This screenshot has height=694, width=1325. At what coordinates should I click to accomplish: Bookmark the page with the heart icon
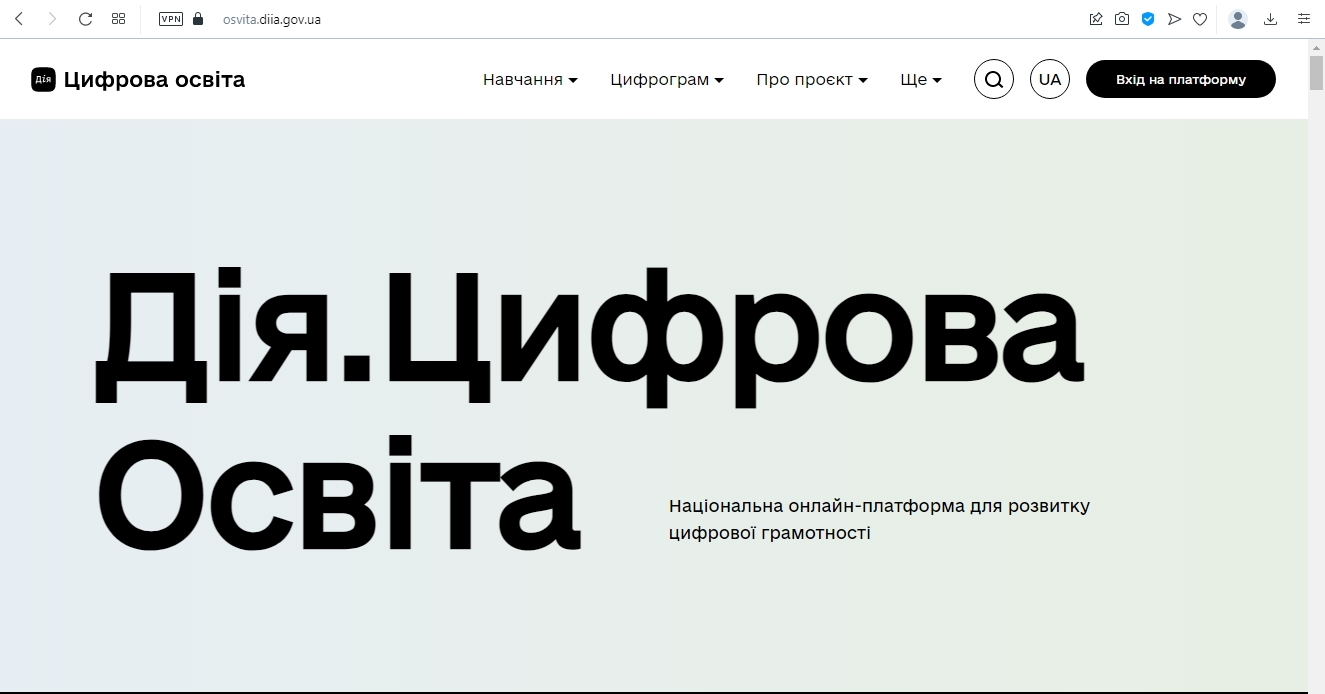pos(1200,19)
